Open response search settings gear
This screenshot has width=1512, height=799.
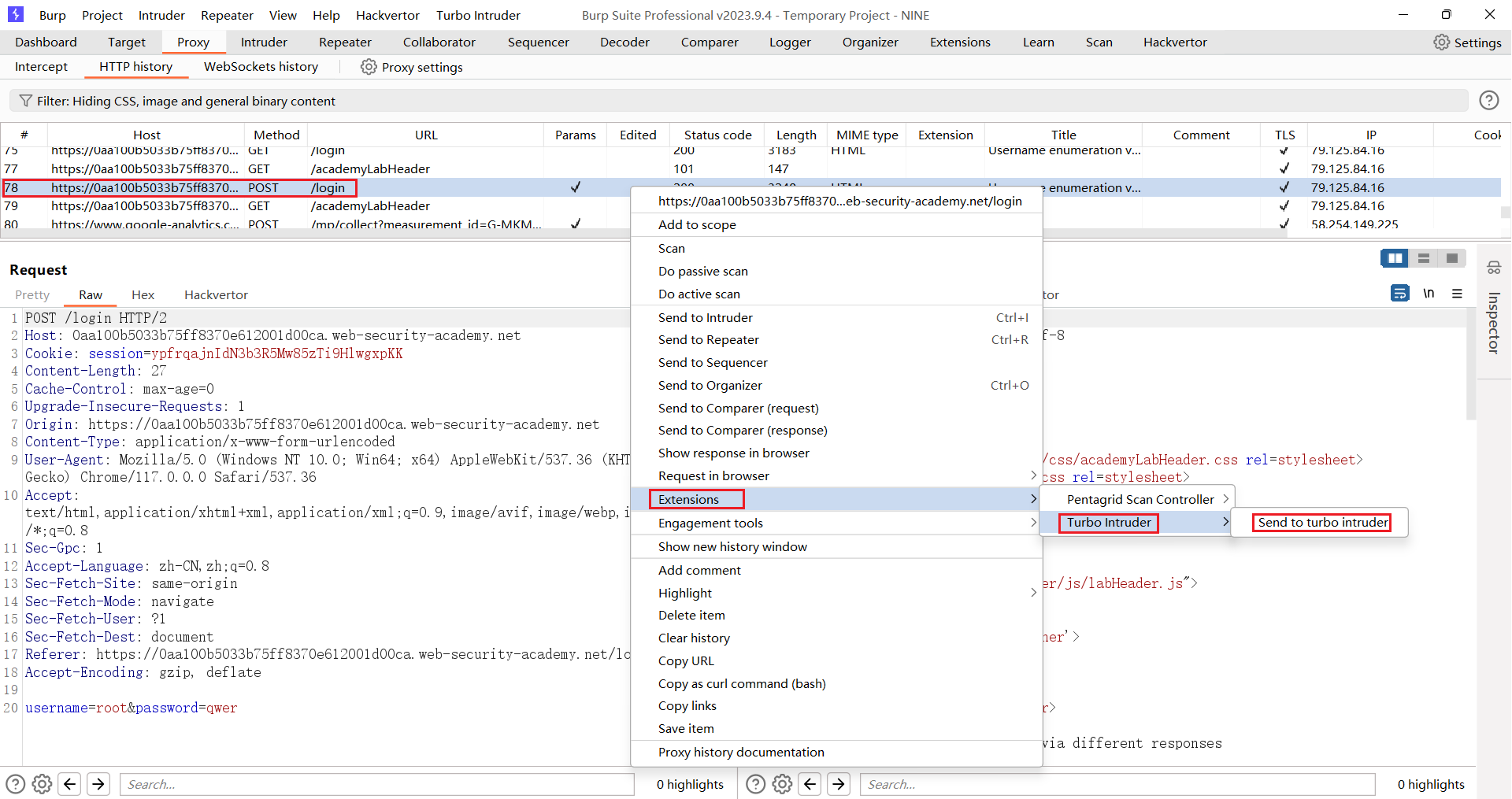[782, 784]
